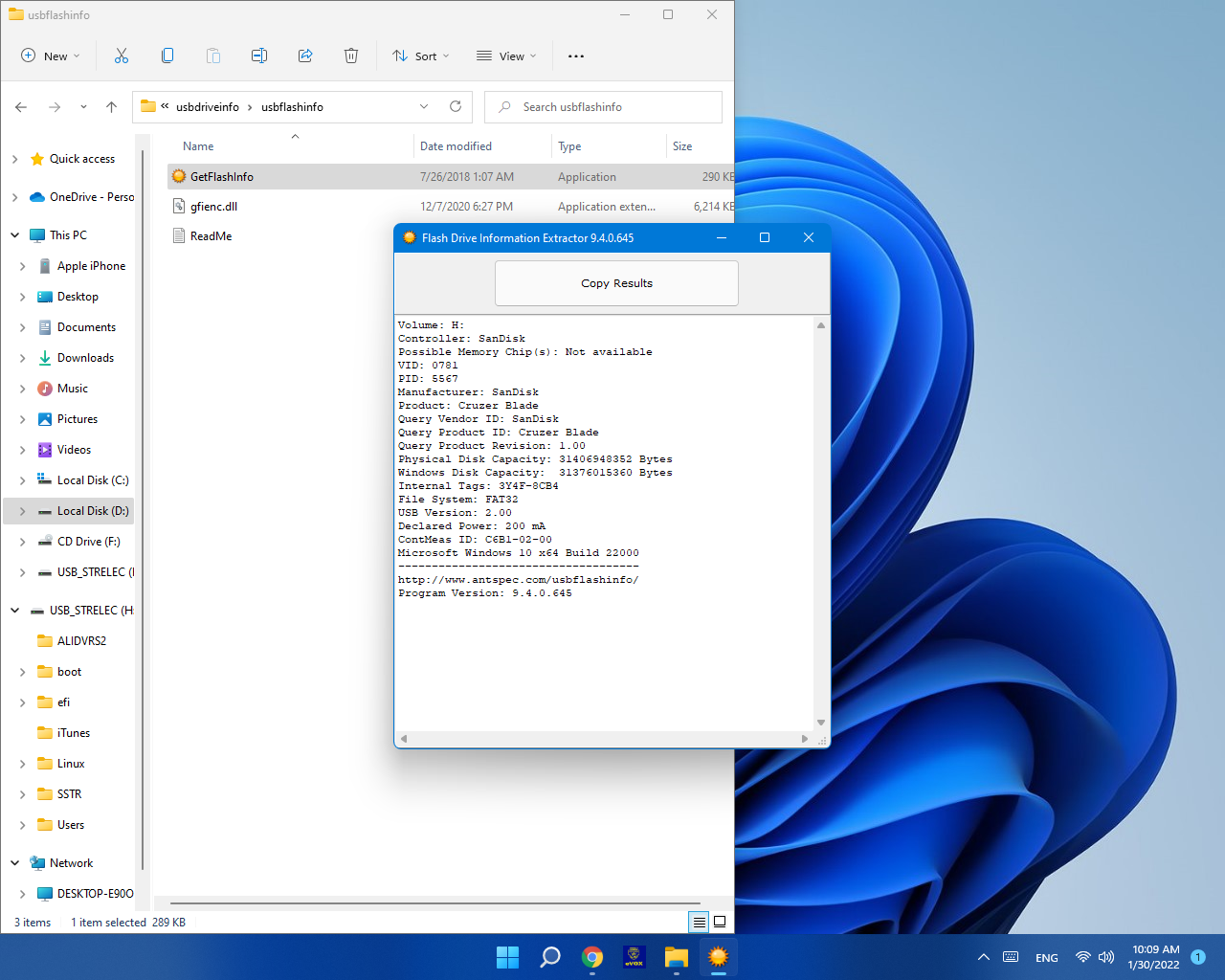This screenshot has width=1225, height=980.
Task: Open taskbar Search magnifier
Action: 550,957
